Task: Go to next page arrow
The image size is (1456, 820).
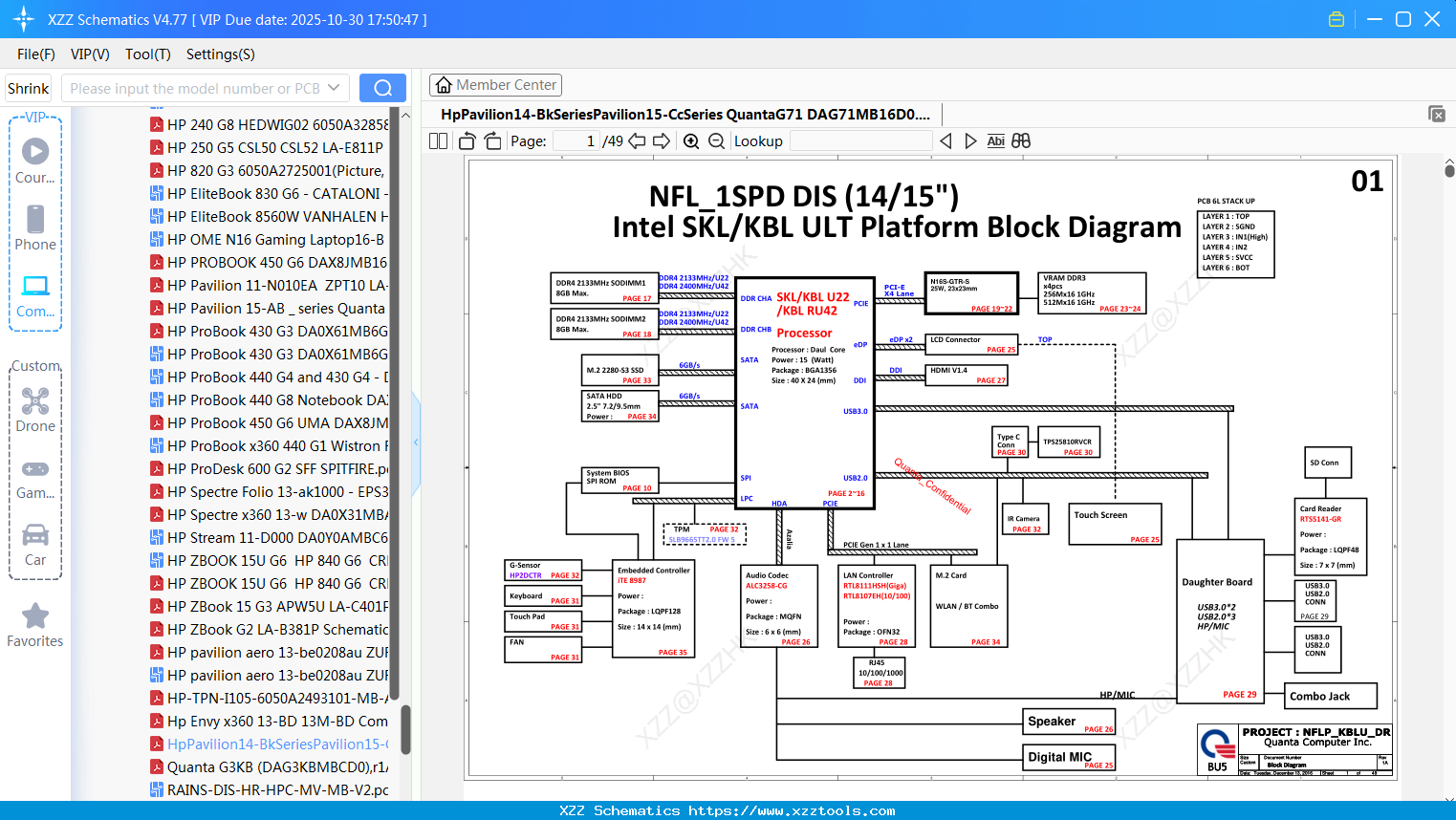Action: click(x=662, y=140)
